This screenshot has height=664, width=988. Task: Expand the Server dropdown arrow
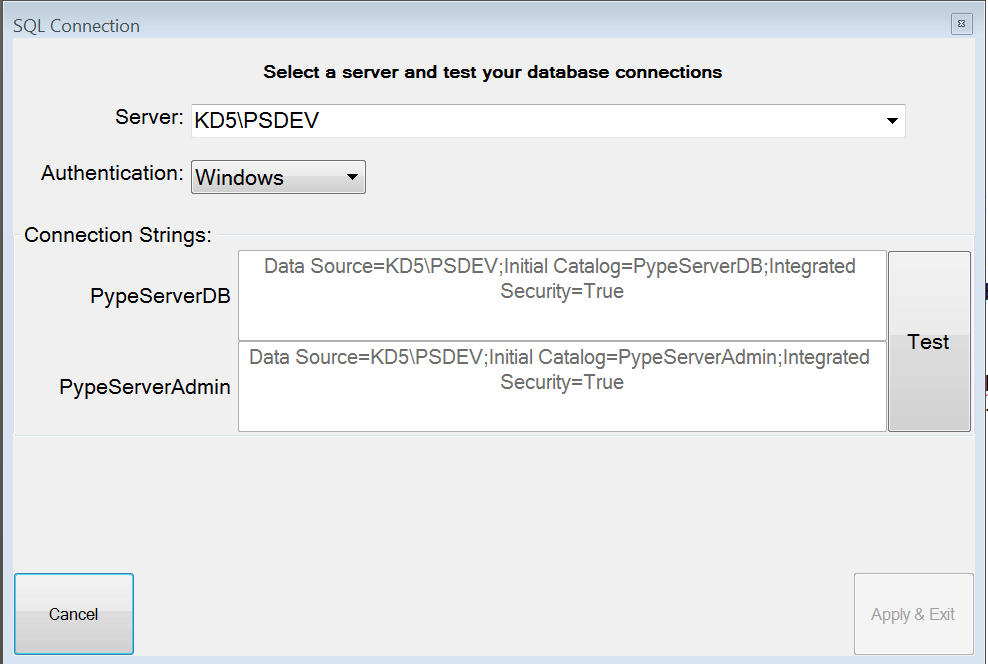pos(892,120)
